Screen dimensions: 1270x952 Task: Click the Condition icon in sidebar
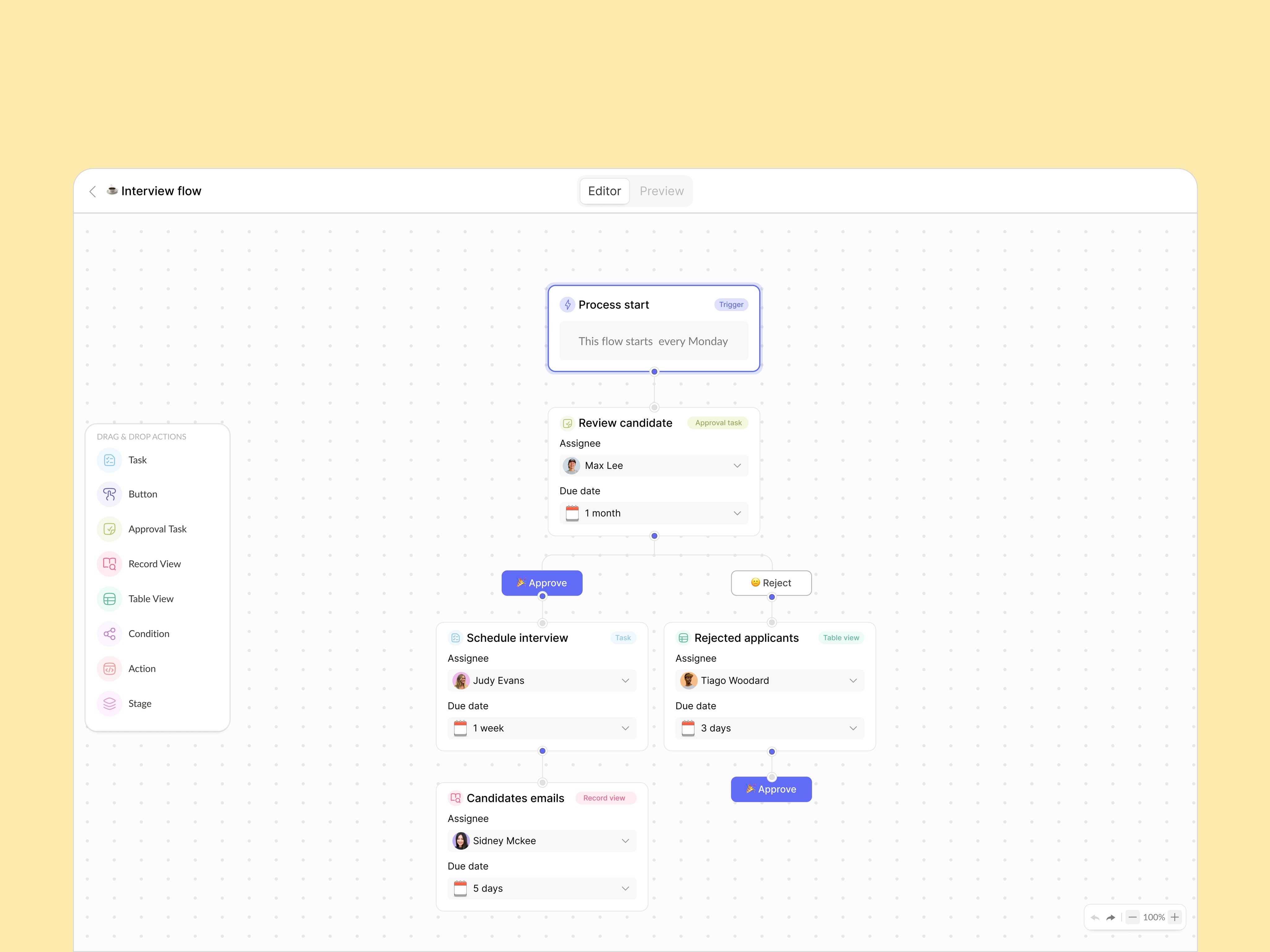click(x=109, y=633)
